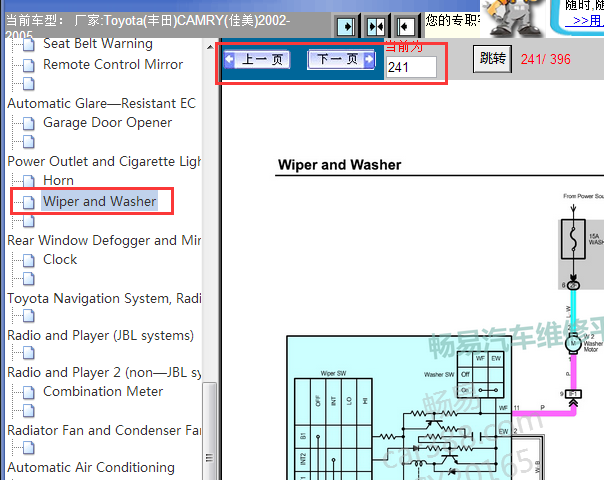Click the 跳转 jump button

(x=492, y=59)
